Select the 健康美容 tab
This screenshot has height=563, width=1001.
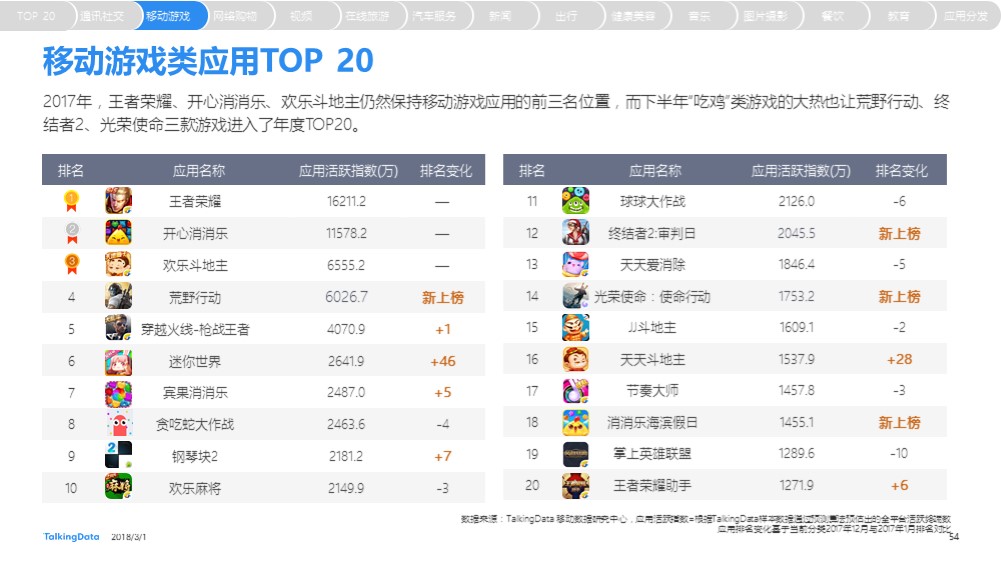point(633,16)
